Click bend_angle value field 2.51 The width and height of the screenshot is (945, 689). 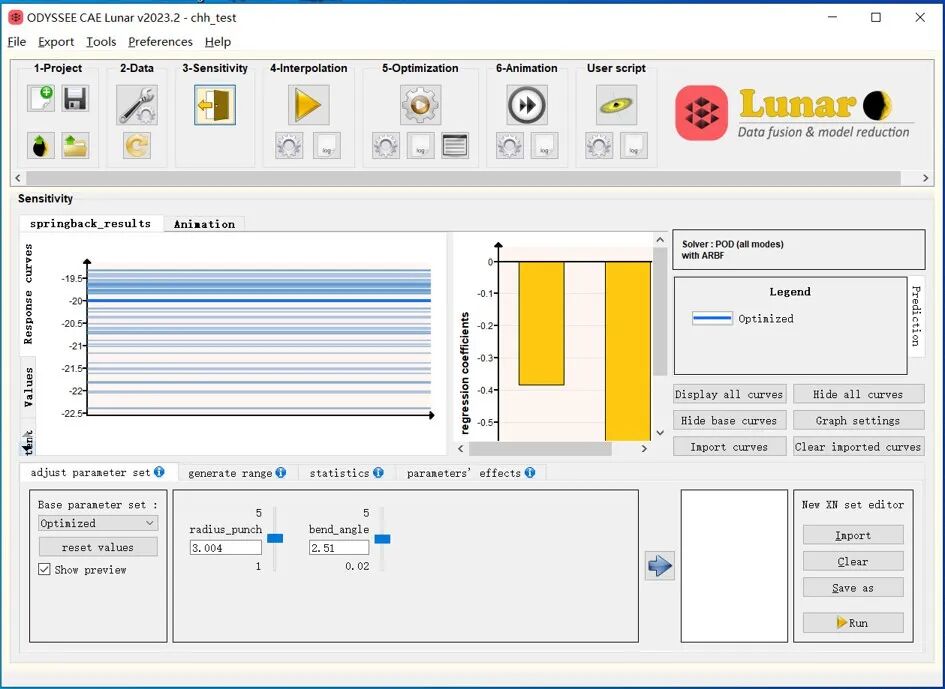(339, 547)
